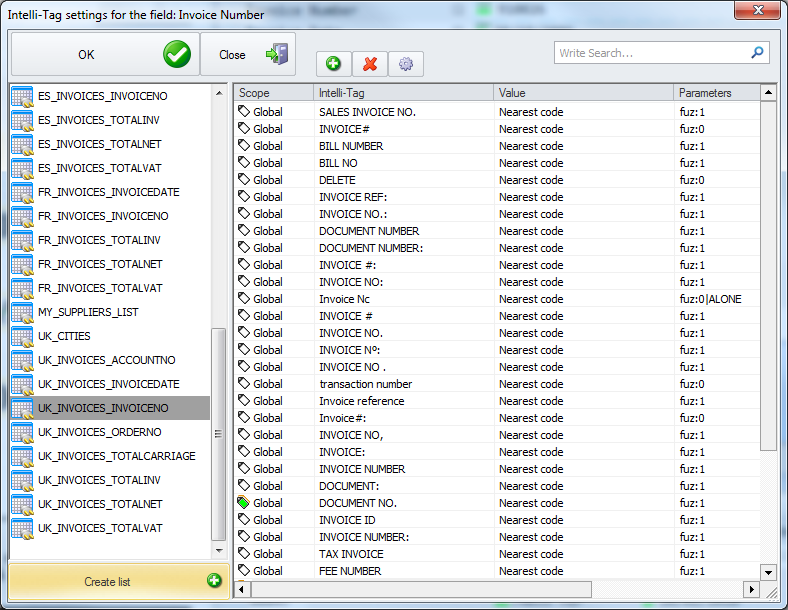
Task: Click the green plus add tag icon
Action: [x=333, y=64]
